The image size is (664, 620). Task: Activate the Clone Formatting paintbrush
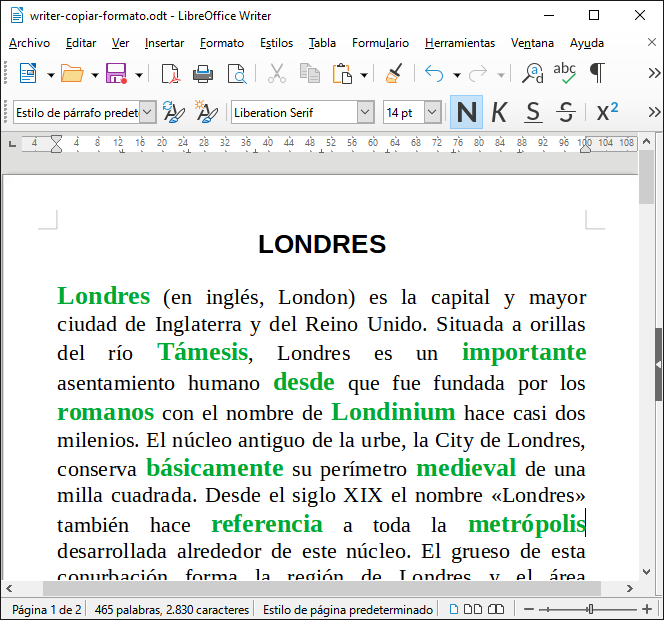coord(394,74)
